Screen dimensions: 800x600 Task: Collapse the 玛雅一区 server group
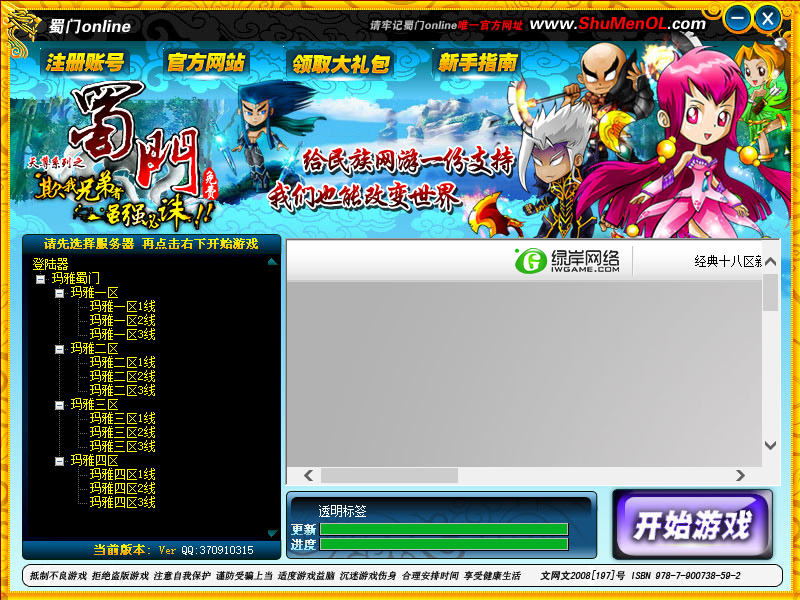pos(59,293)
